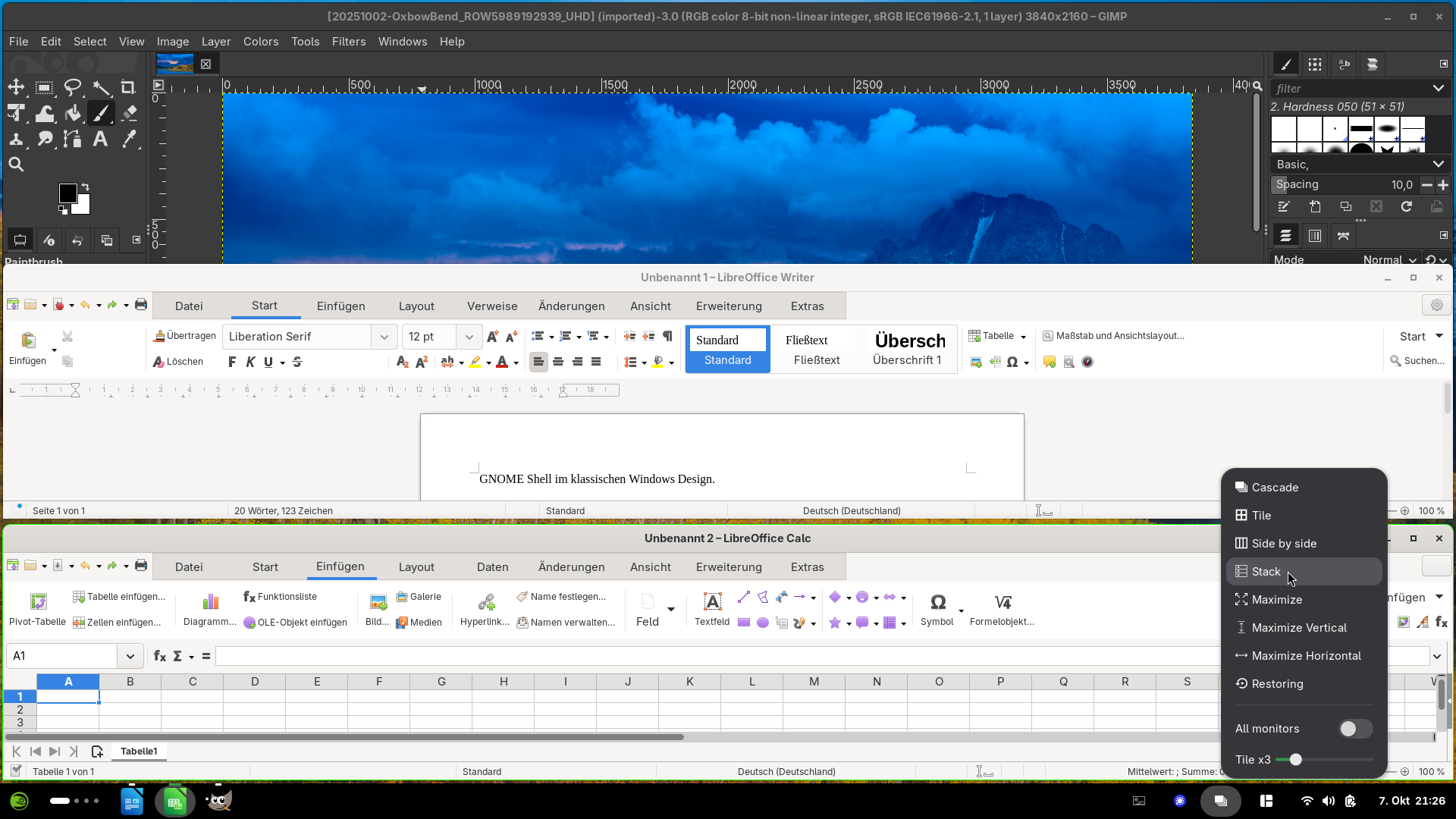Click Side by side in window menu
This screenshot has height=819, width=1456.
point(1283,544)
